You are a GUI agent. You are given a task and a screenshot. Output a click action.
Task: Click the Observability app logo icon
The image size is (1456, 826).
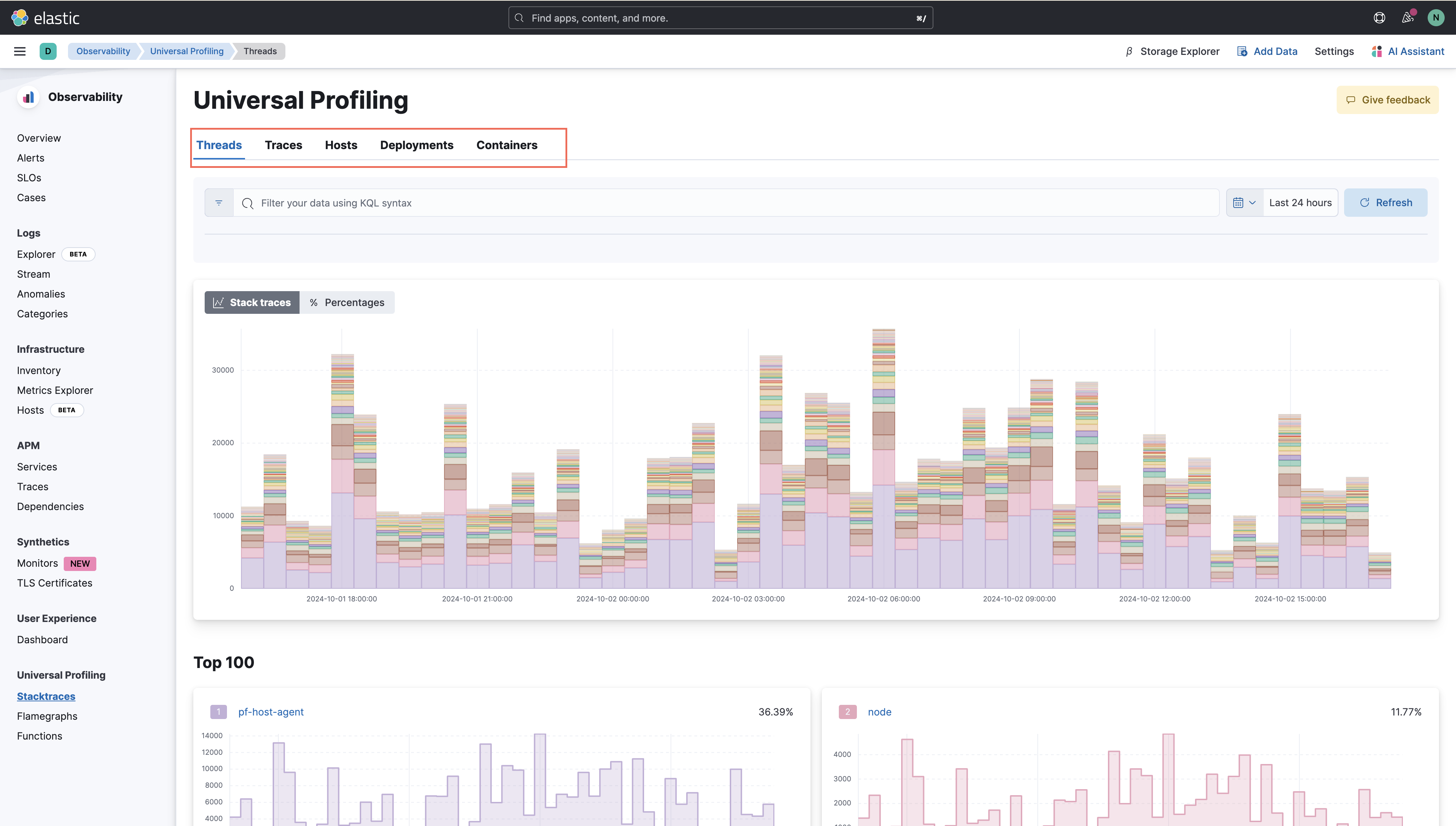28,97
